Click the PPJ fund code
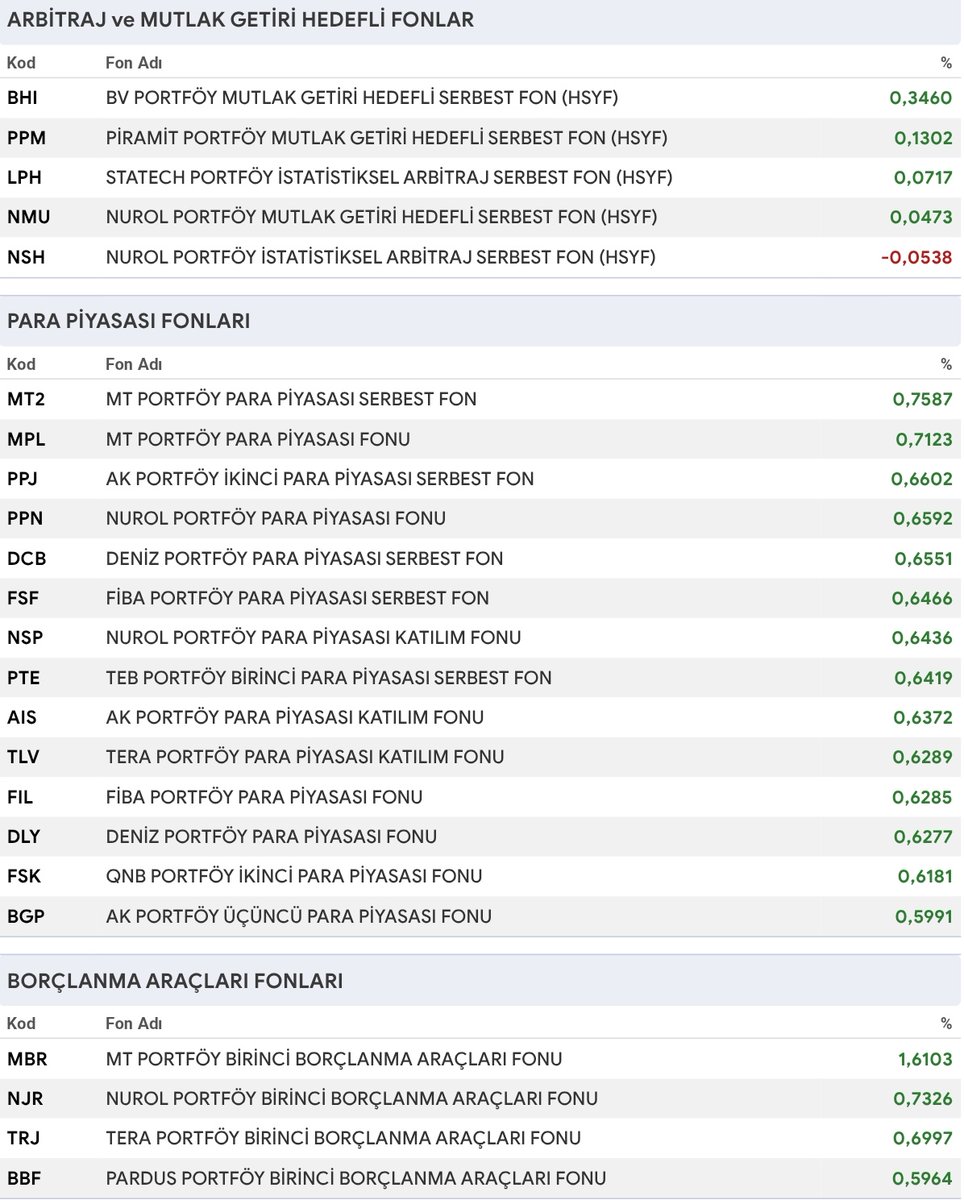The width and height of the screenshot is (964, 1200). tap(24, 479)
